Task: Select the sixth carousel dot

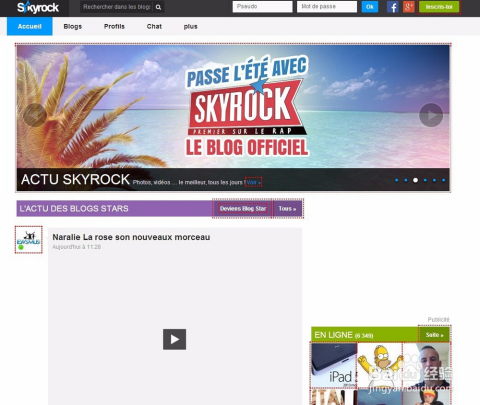Action: tap(444, 180)
